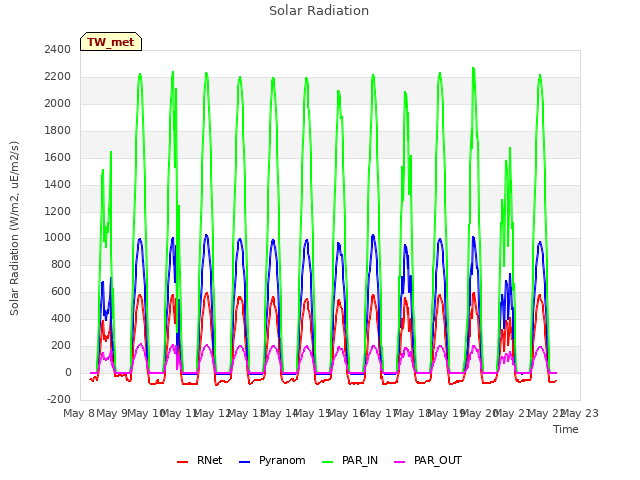Image resolution: width=640 pixels, height=480 pixels.
Task: Click the RNet legend entry
Action: coord(200,460)
